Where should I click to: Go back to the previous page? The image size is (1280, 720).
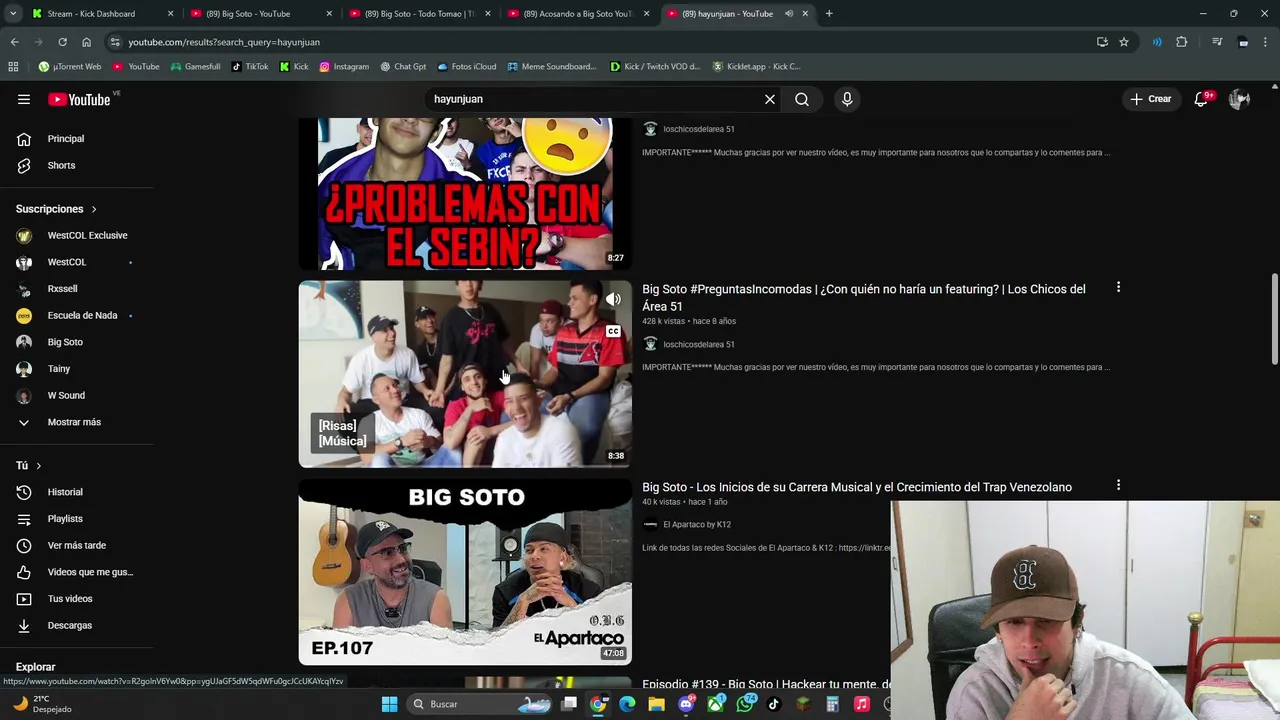click(x=15, y=42)
